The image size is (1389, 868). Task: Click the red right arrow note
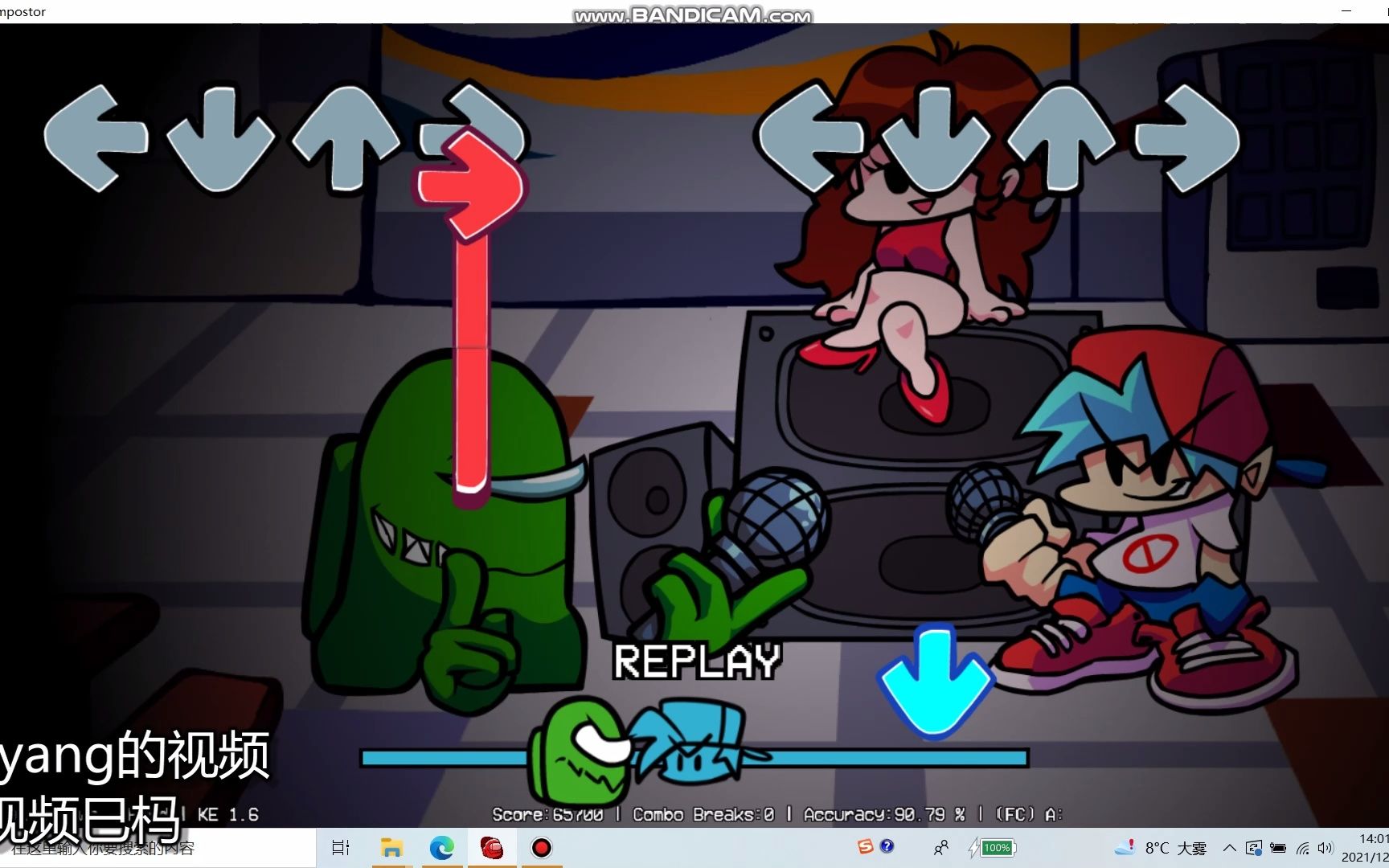(x=469, y=186)
